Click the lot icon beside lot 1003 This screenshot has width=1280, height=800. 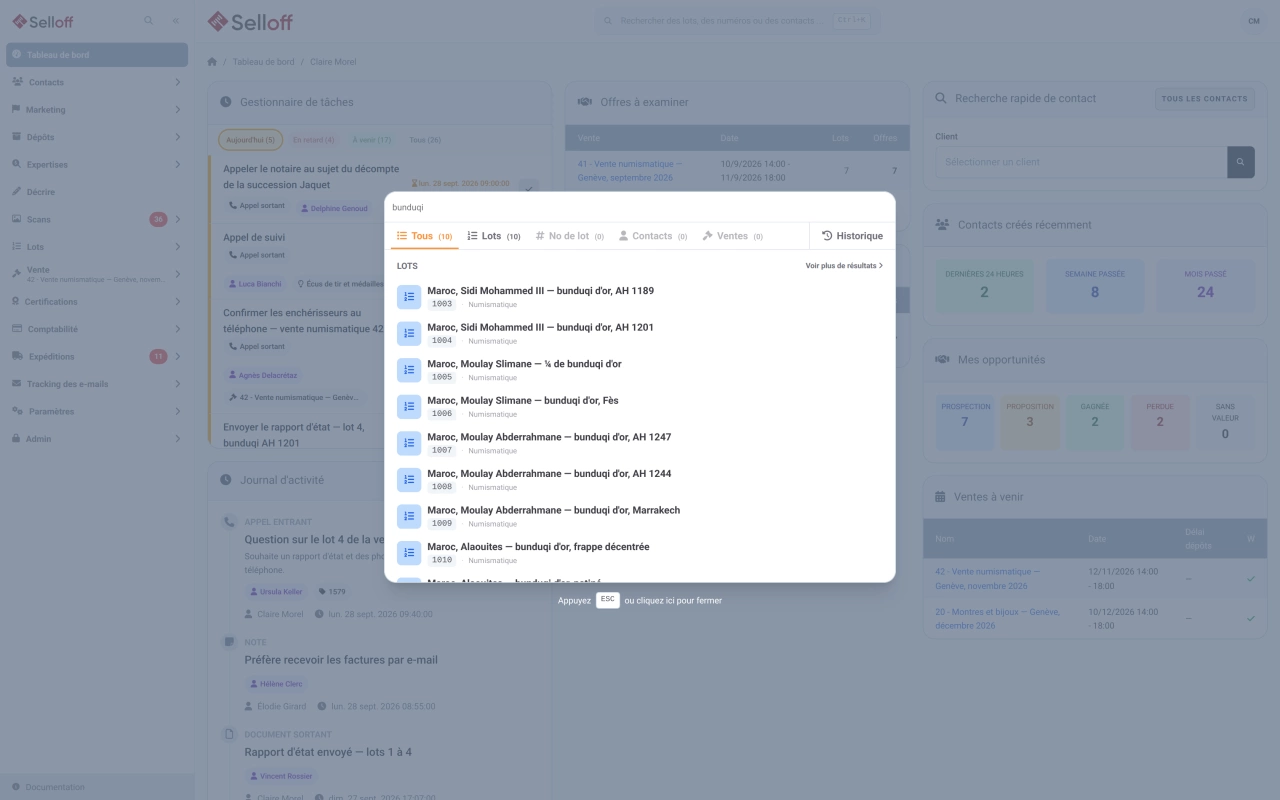click(409, 297)
